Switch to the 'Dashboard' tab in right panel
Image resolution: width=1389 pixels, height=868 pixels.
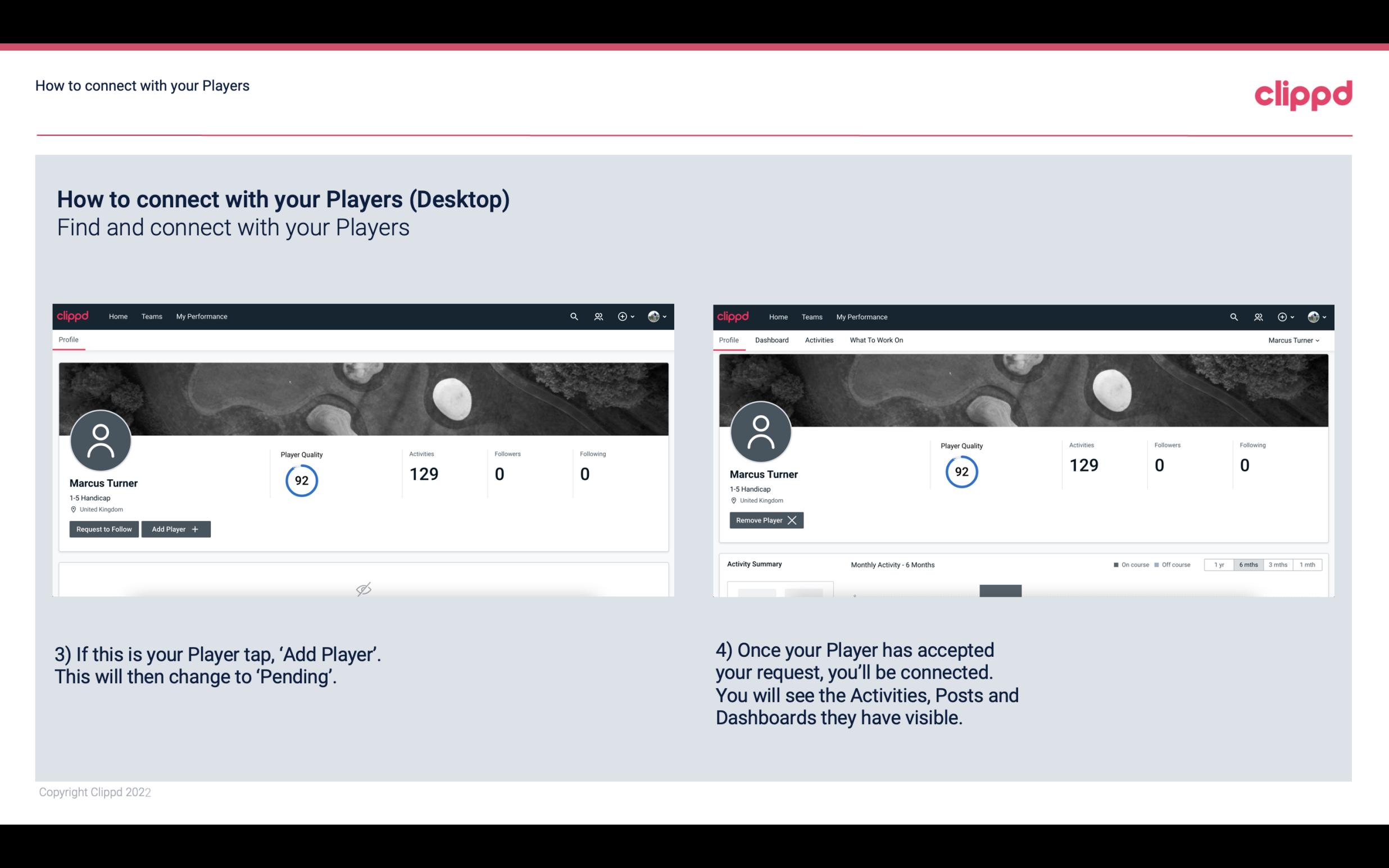pyautogui.click(x=771, y=340)
